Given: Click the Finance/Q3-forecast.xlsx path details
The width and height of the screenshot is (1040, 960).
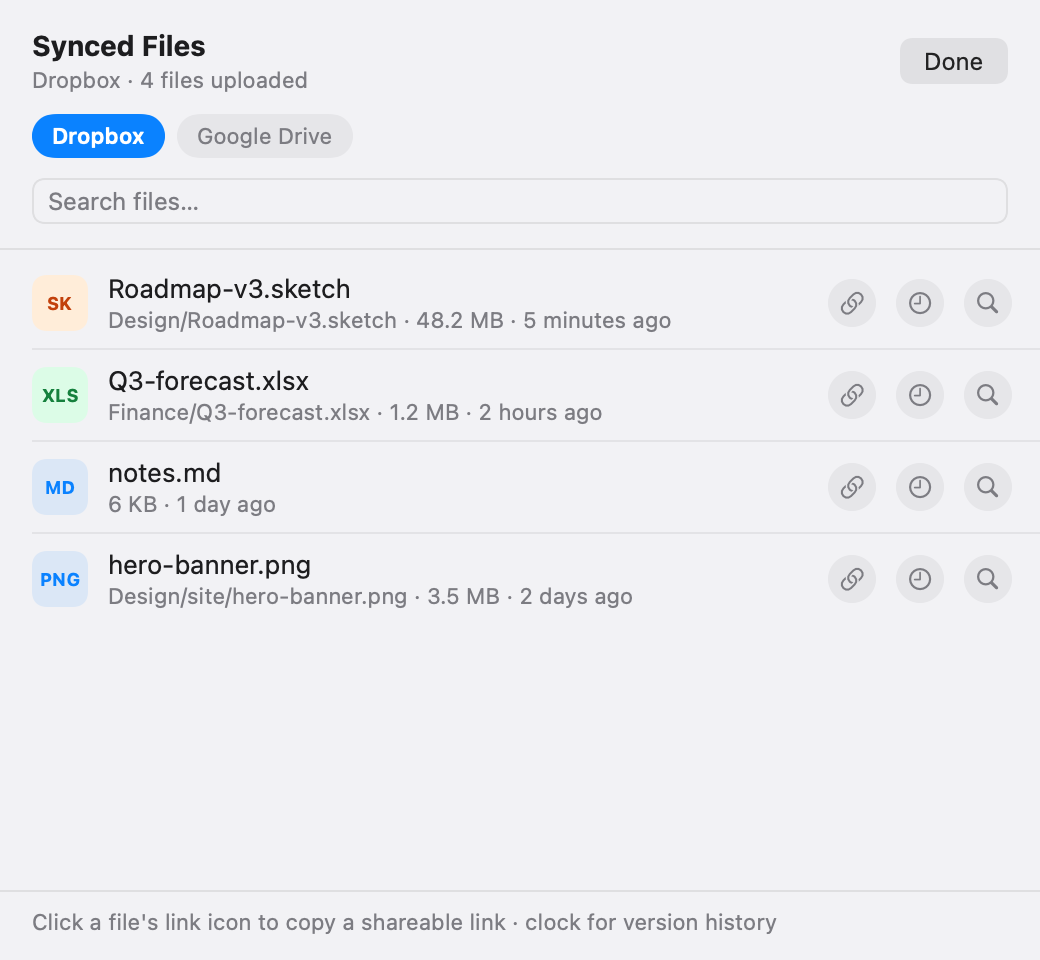Looking at the screenshot, I should pyautogui.click(x=355, y=413).
